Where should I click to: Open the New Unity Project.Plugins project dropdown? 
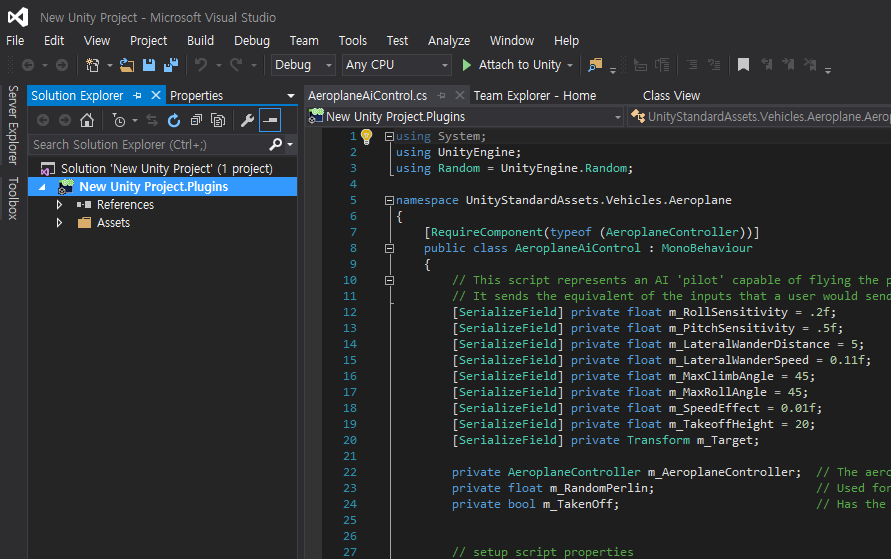tap(465, 117)
